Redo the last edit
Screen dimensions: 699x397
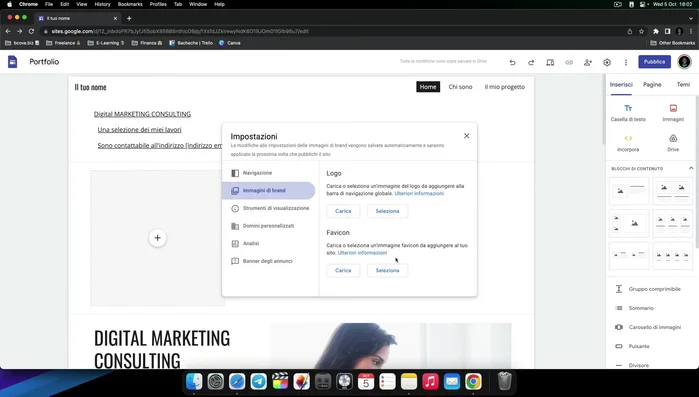[531, 62]
